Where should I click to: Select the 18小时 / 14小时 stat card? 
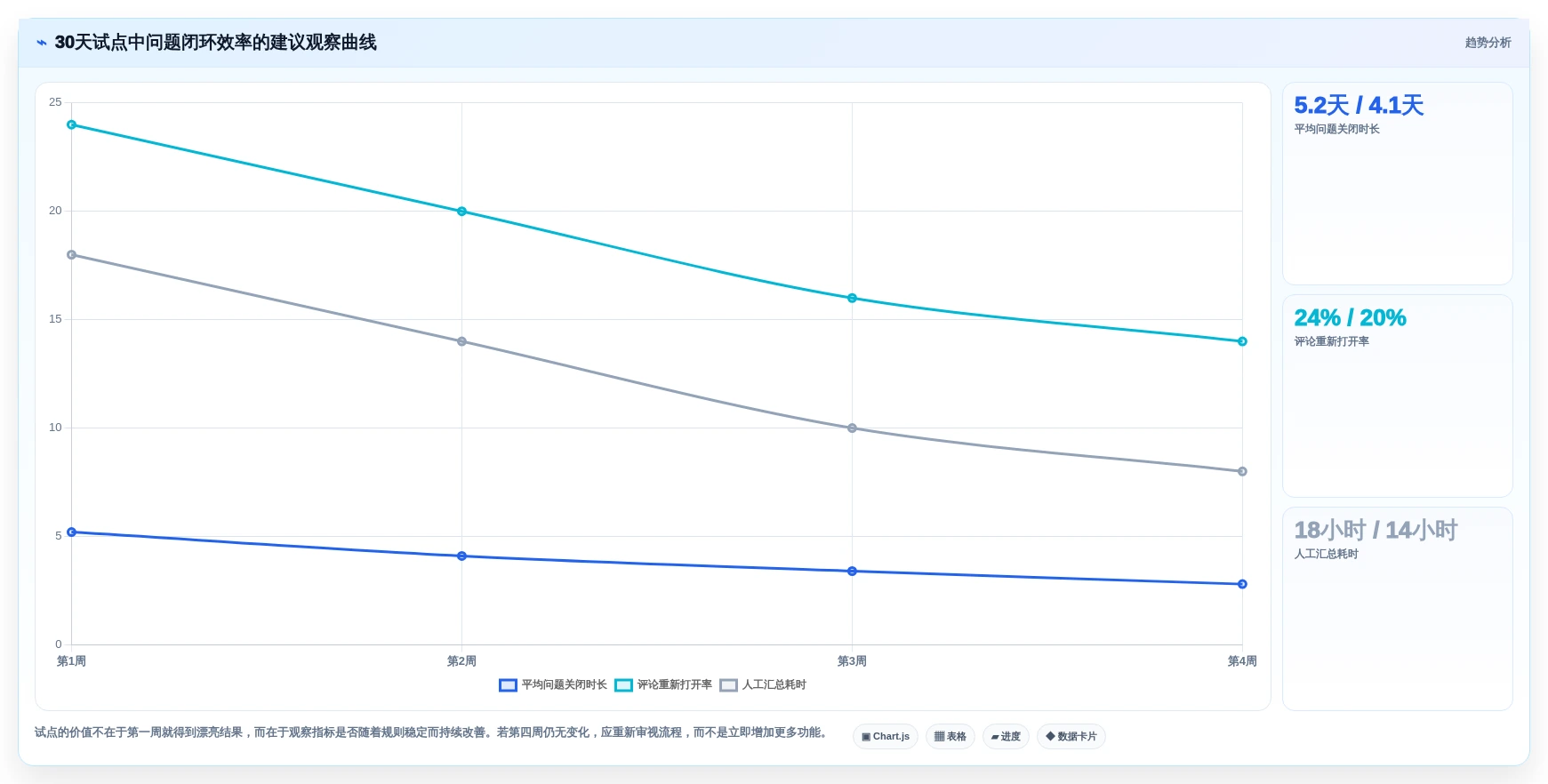point(1397,609)
